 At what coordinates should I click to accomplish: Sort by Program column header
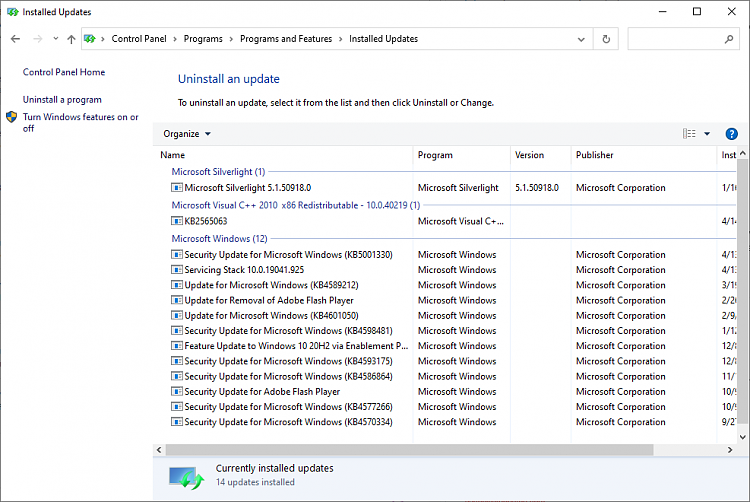(x=462, y=155)
